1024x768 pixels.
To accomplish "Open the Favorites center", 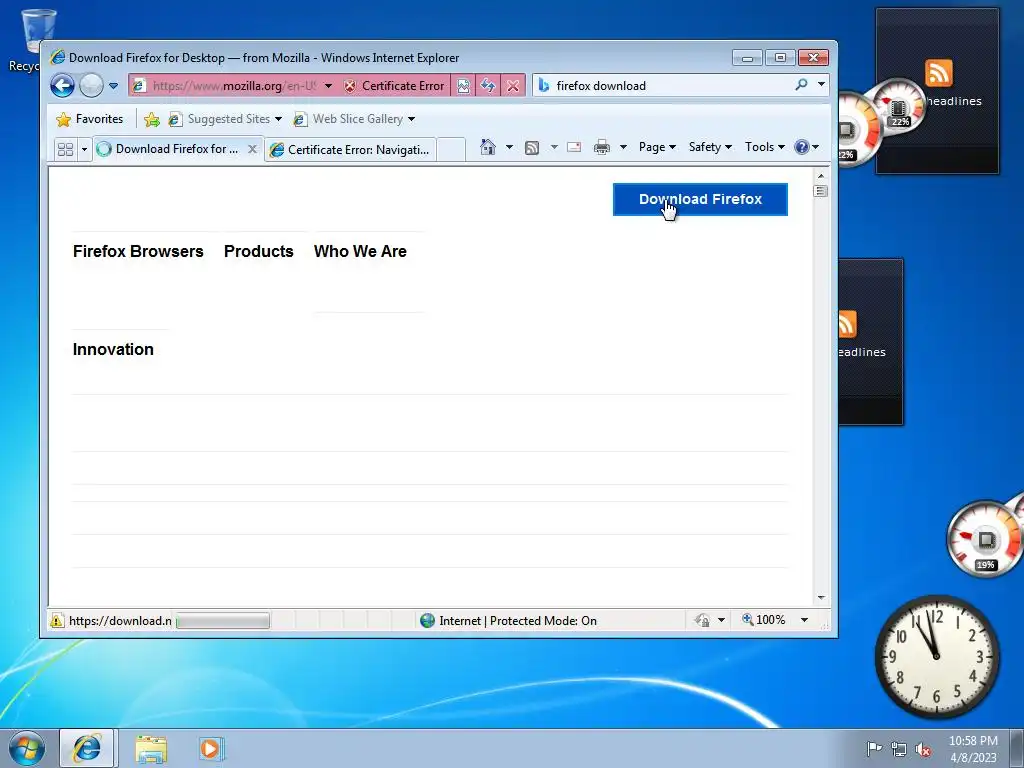I will coord(89,119).
